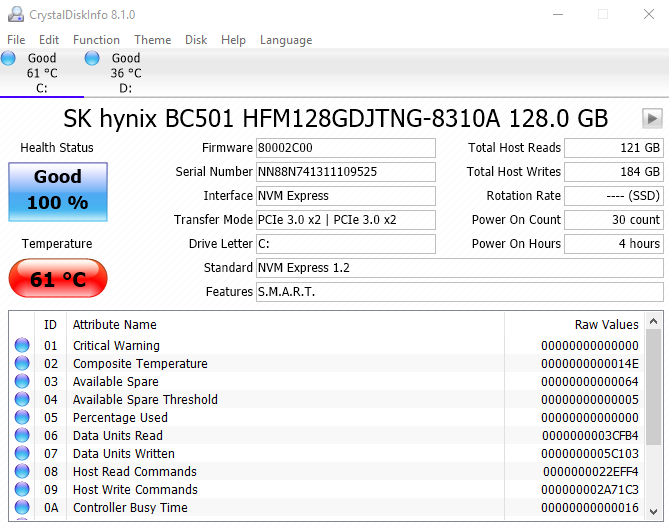Click status orb for Data Units Read row
Screen dimensions: 669x529
click(22, 435)
